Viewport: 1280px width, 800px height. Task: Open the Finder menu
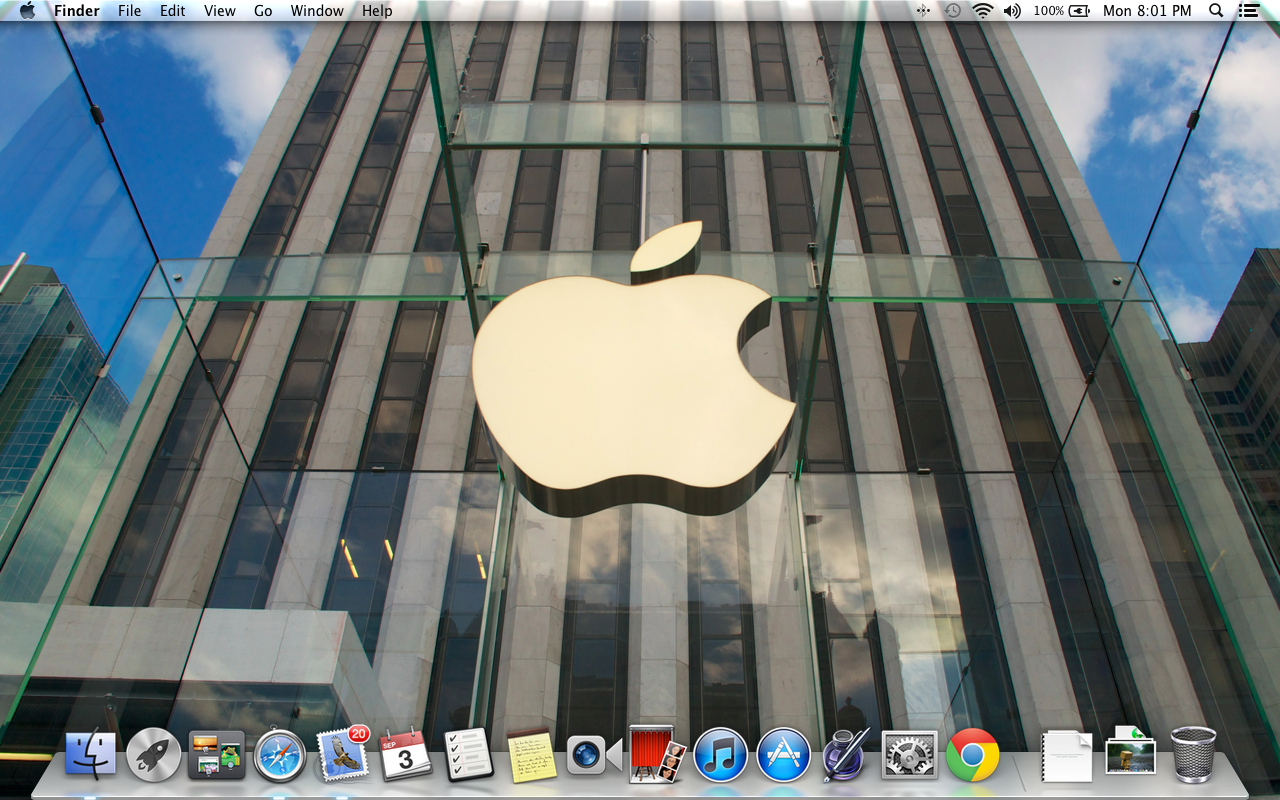pyautogui.click(x=77, y=11)
